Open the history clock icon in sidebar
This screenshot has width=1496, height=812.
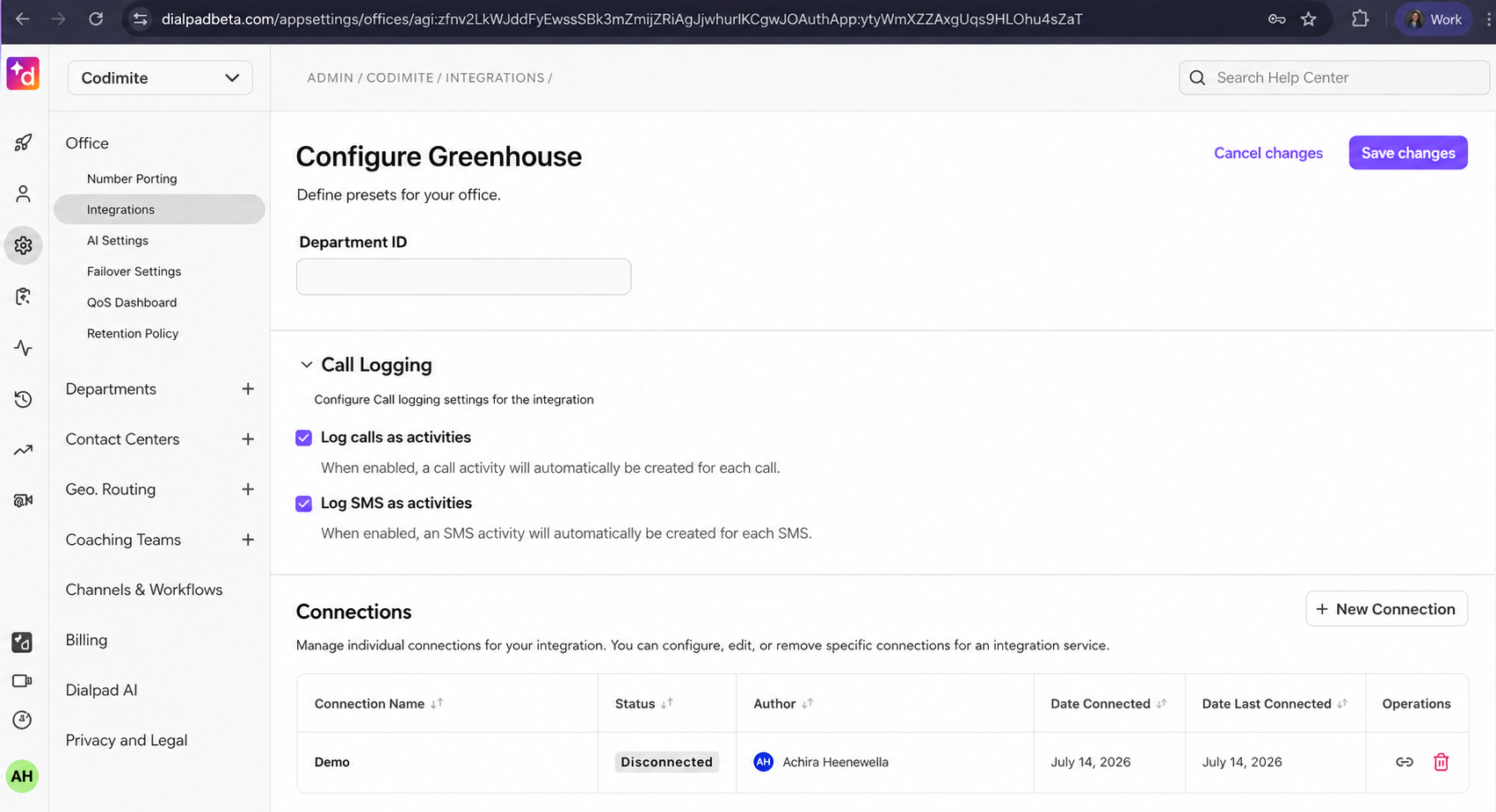(x=23, y=399)
